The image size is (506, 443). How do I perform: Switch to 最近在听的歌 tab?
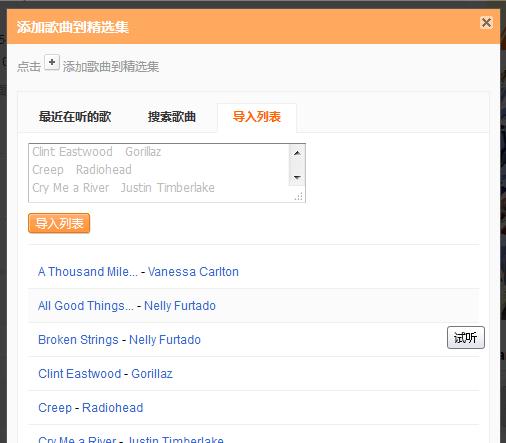pyautogui.click(x=75, y=117)
